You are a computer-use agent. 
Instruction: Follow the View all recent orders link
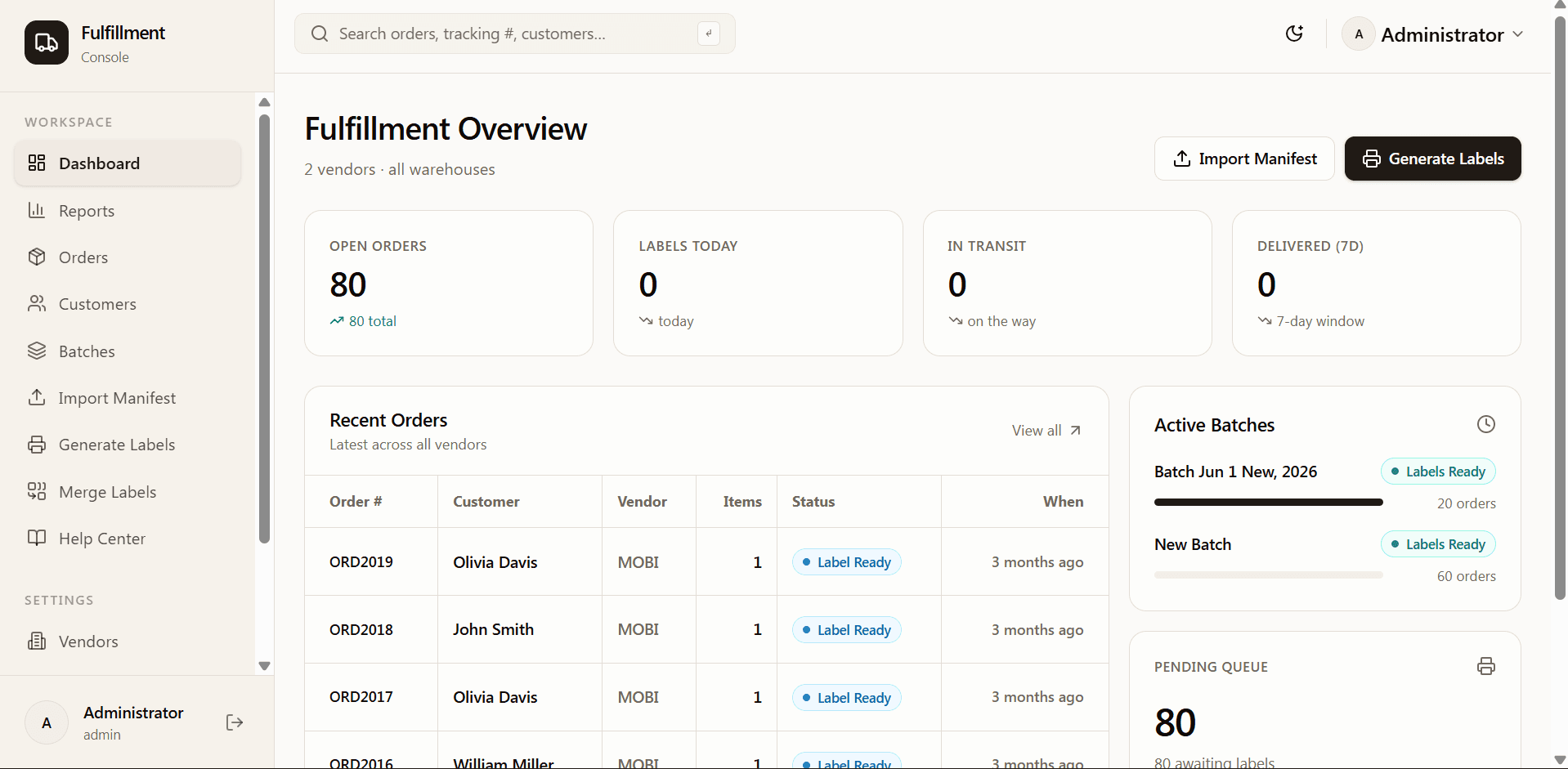point(1046,431)
